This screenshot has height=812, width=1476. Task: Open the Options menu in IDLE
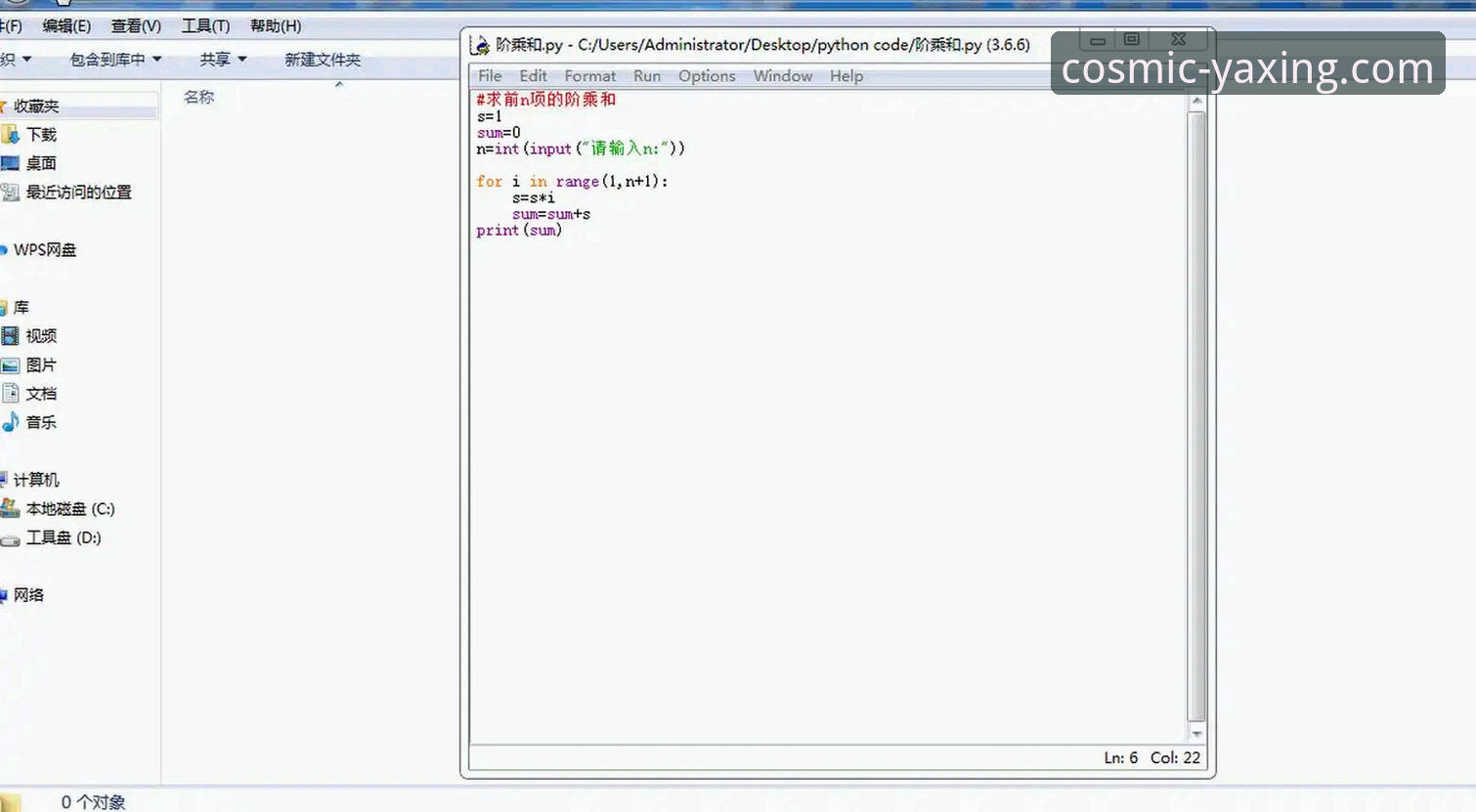point(706,76)
